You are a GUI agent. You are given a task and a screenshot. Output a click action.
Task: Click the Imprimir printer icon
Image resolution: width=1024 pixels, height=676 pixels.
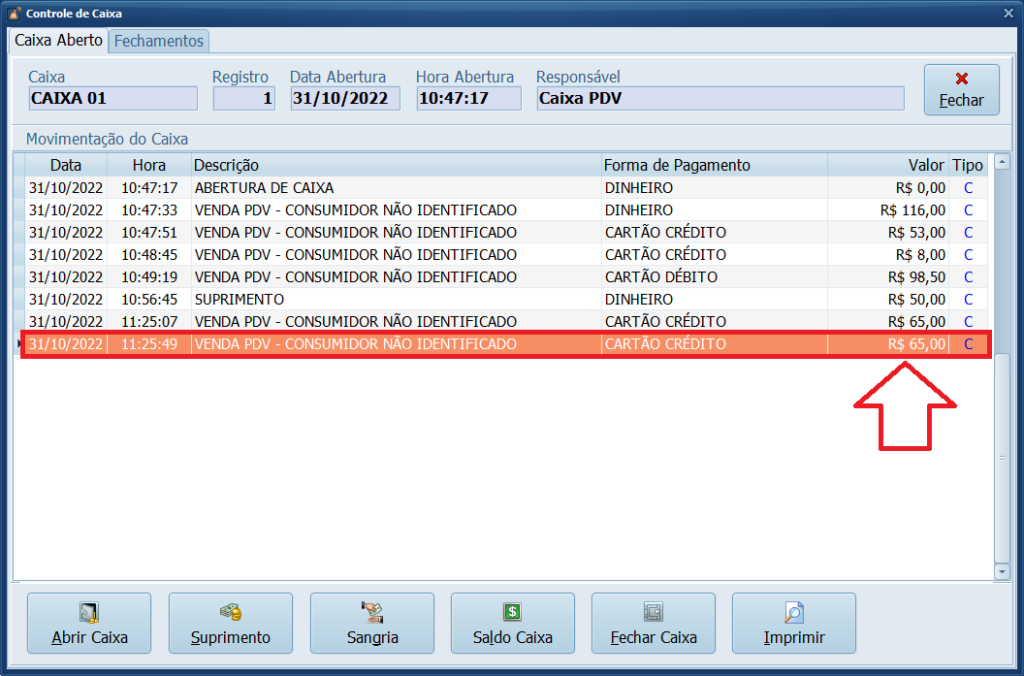click(x=794, y=613)
